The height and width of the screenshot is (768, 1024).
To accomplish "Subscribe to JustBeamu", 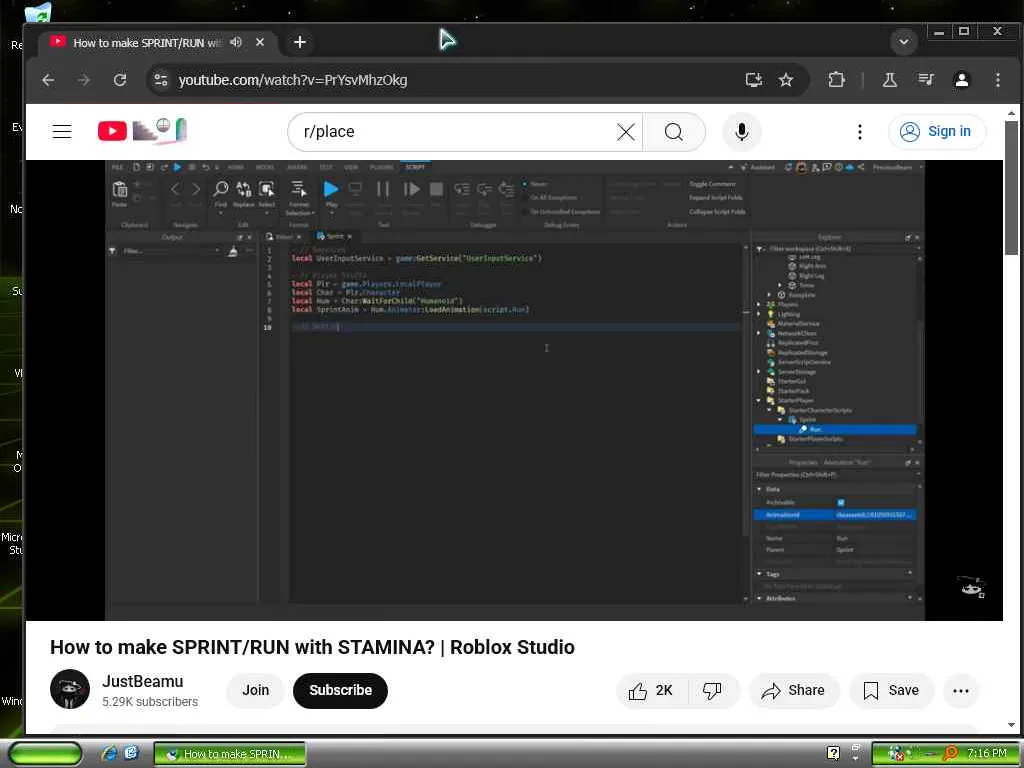I will pyautogui.click(x=340, y=690).
